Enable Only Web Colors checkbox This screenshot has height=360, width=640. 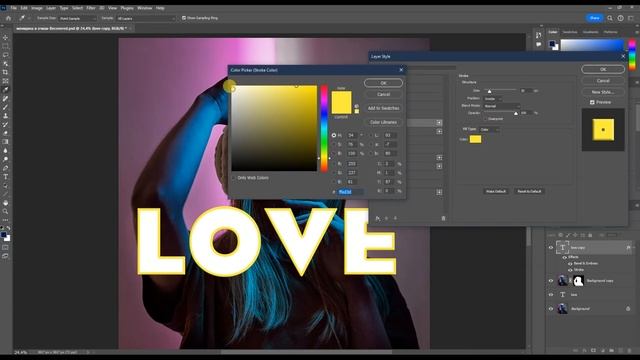[234, 178]
